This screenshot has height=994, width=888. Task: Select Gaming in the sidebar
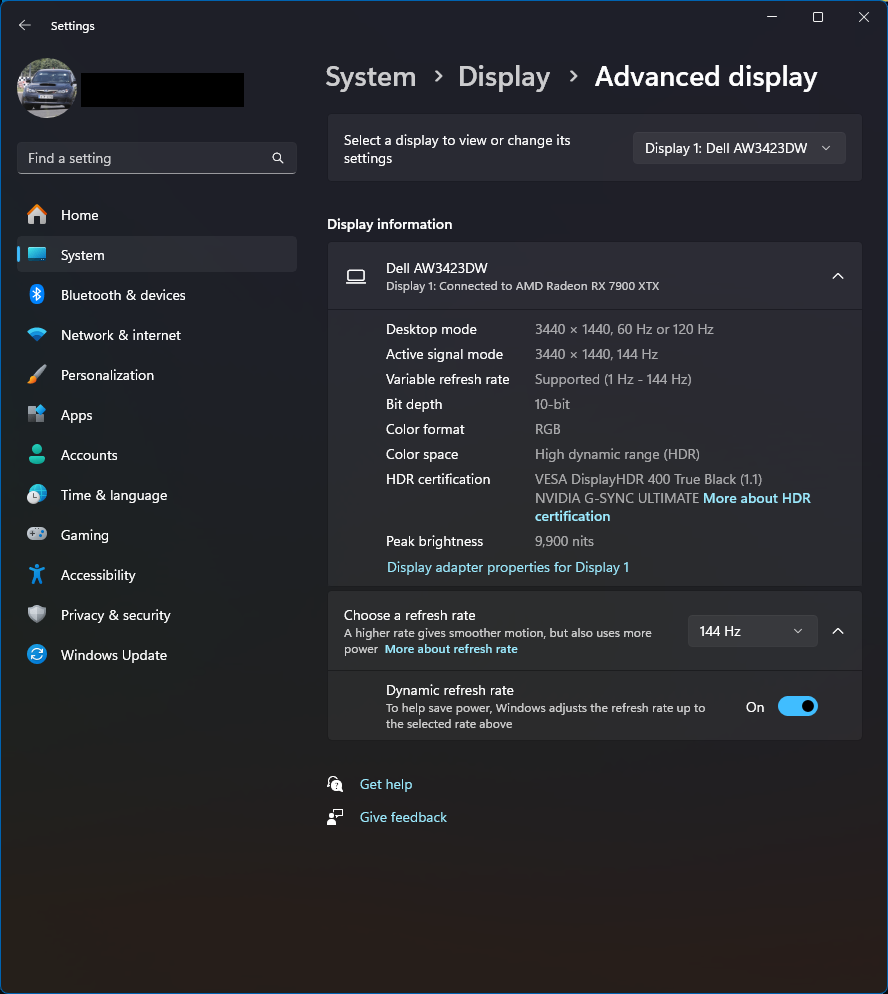tap(157, 534)
